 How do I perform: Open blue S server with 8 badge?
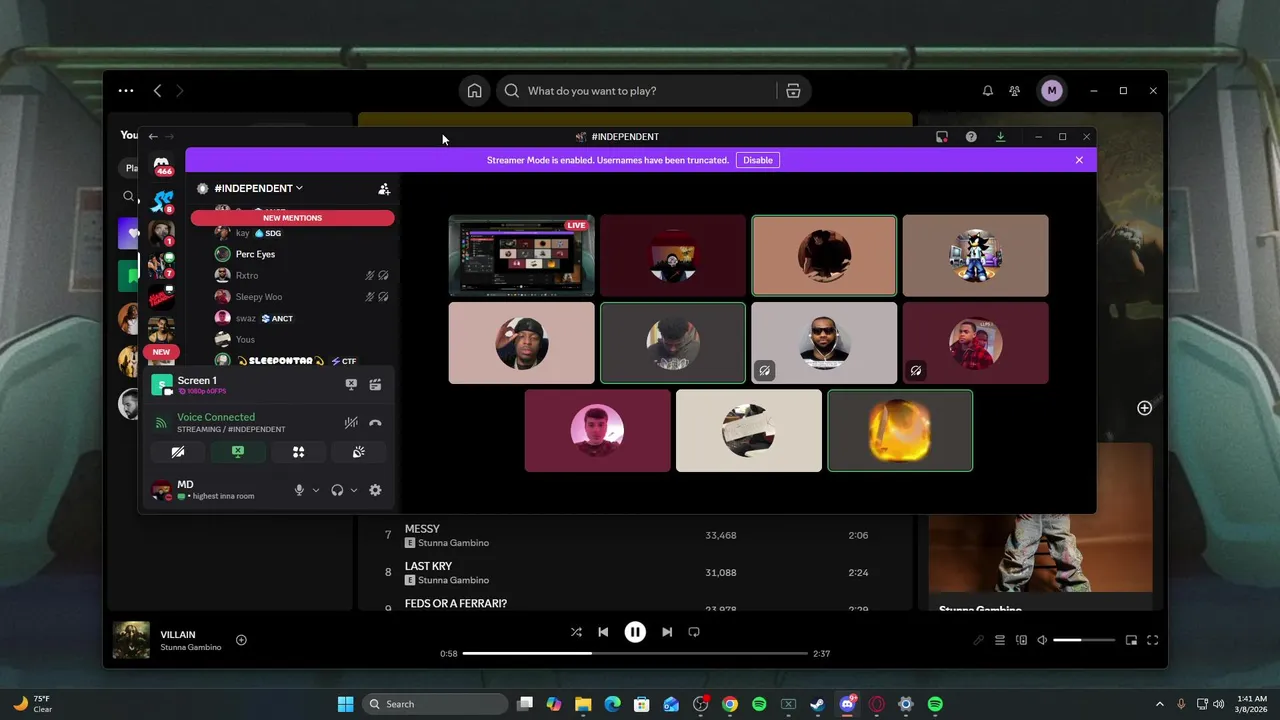[x=161, y=201]
